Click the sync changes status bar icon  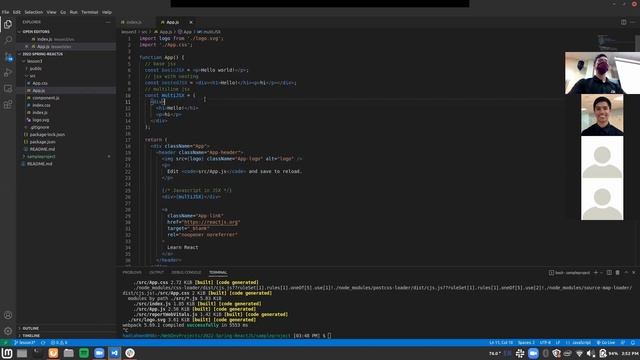(x=43, y=343)
